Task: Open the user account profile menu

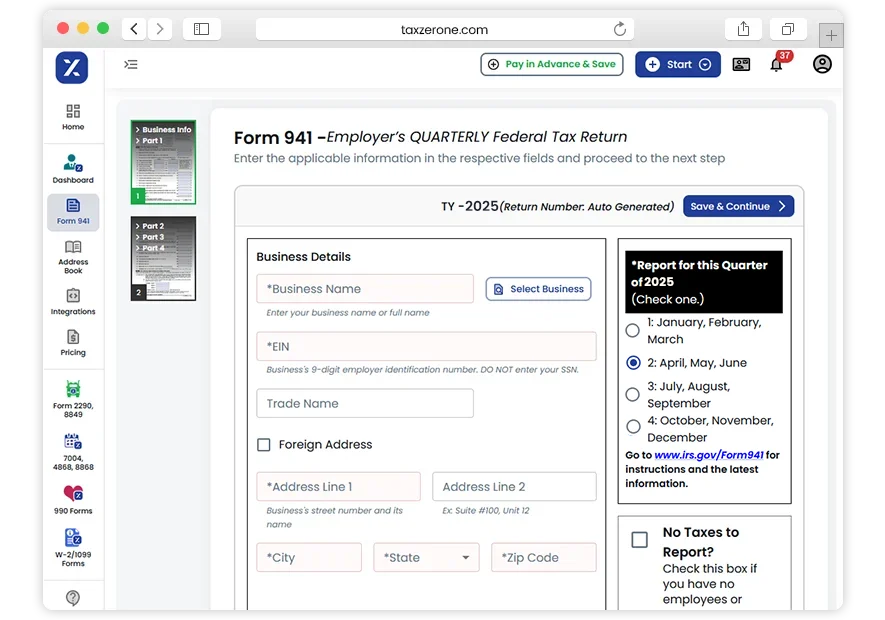Action: click(822, 63)
